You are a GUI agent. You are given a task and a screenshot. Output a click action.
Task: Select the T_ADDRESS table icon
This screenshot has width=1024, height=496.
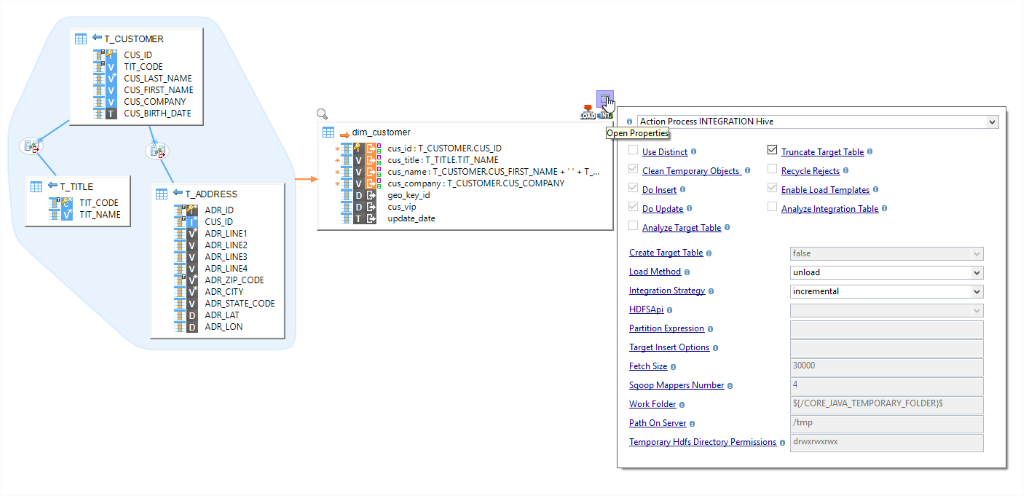click(162, 194)
